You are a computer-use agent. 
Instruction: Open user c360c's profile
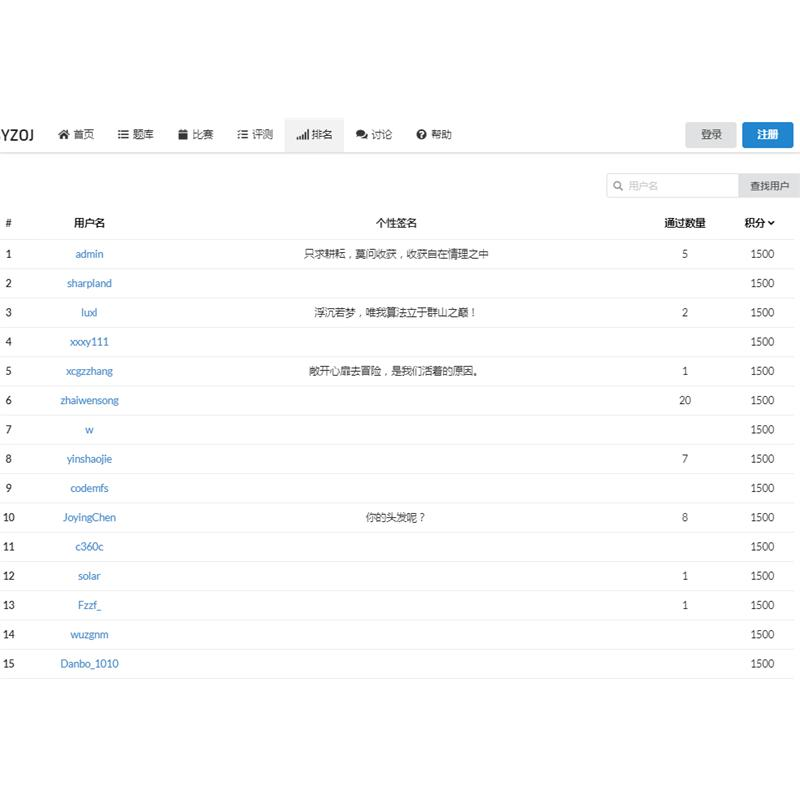click(x=89, y=547)
